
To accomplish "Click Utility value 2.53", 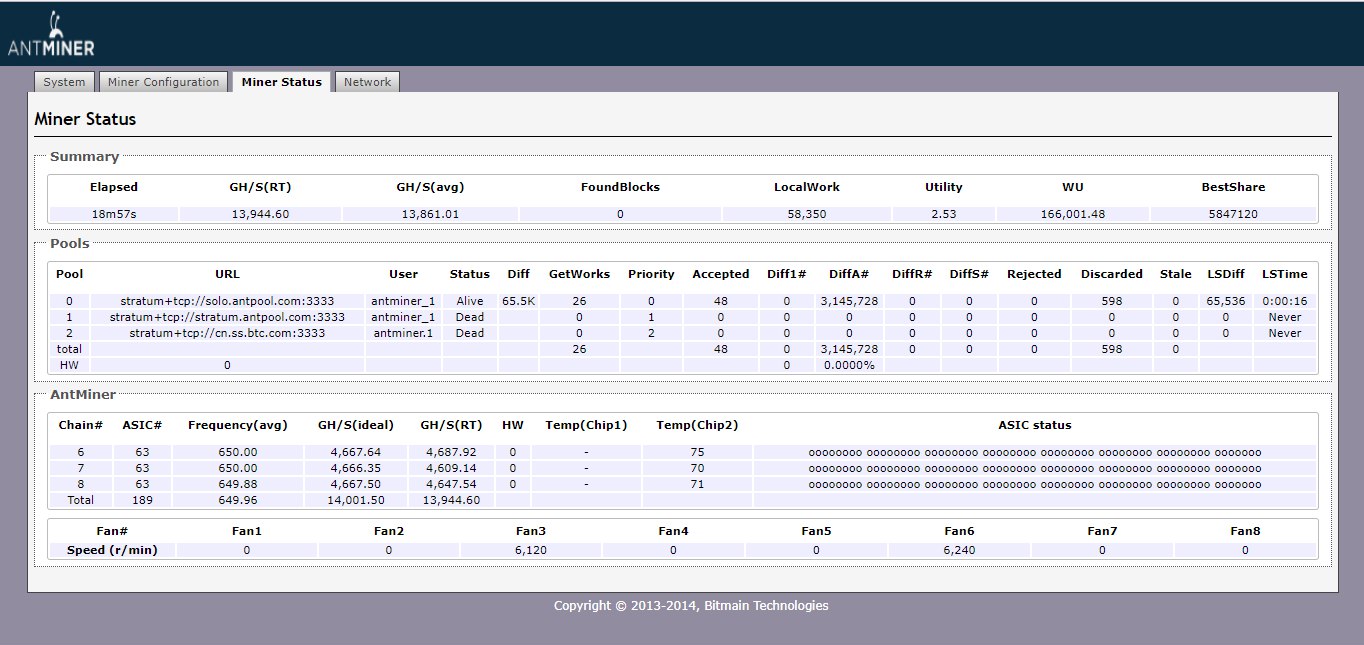I will pos(943,214).
